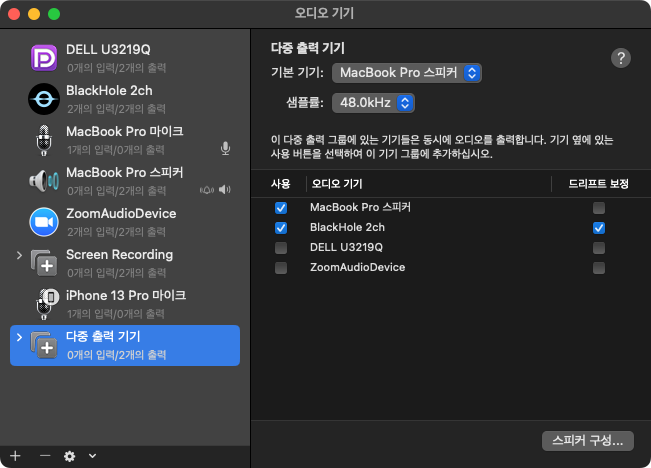Click the 다중 출력 기기 heading title
Viewport: 651px width, 468px height.
pyautogui.click(x=308, y=48)
